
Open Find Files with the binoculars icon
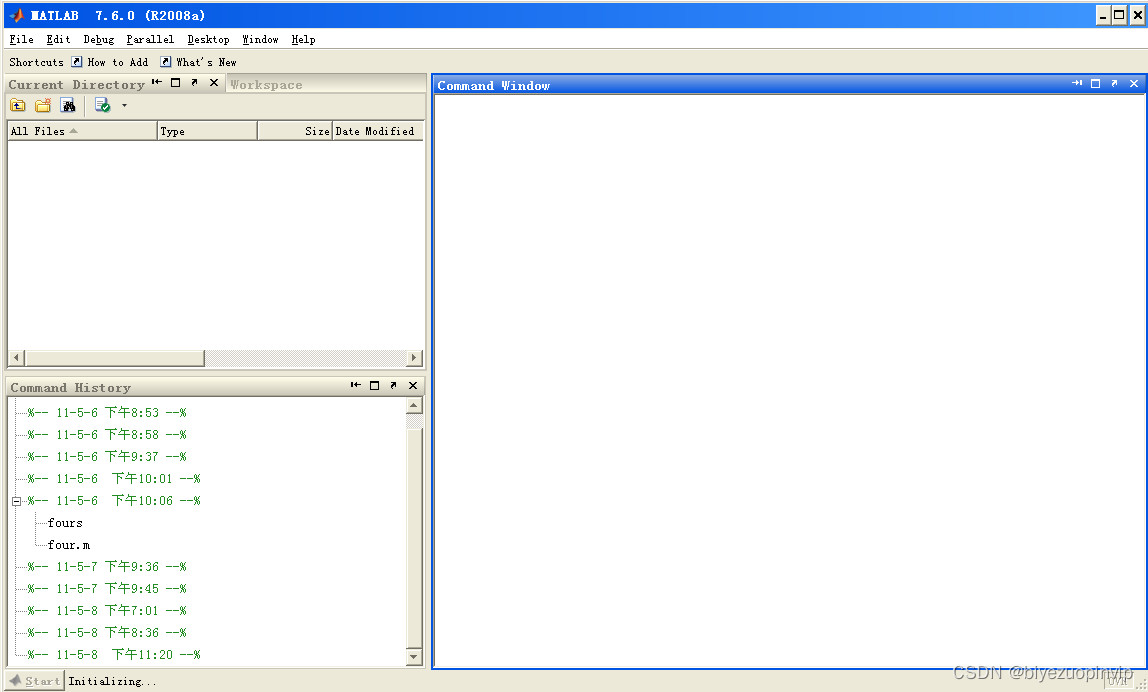(68, 105)
